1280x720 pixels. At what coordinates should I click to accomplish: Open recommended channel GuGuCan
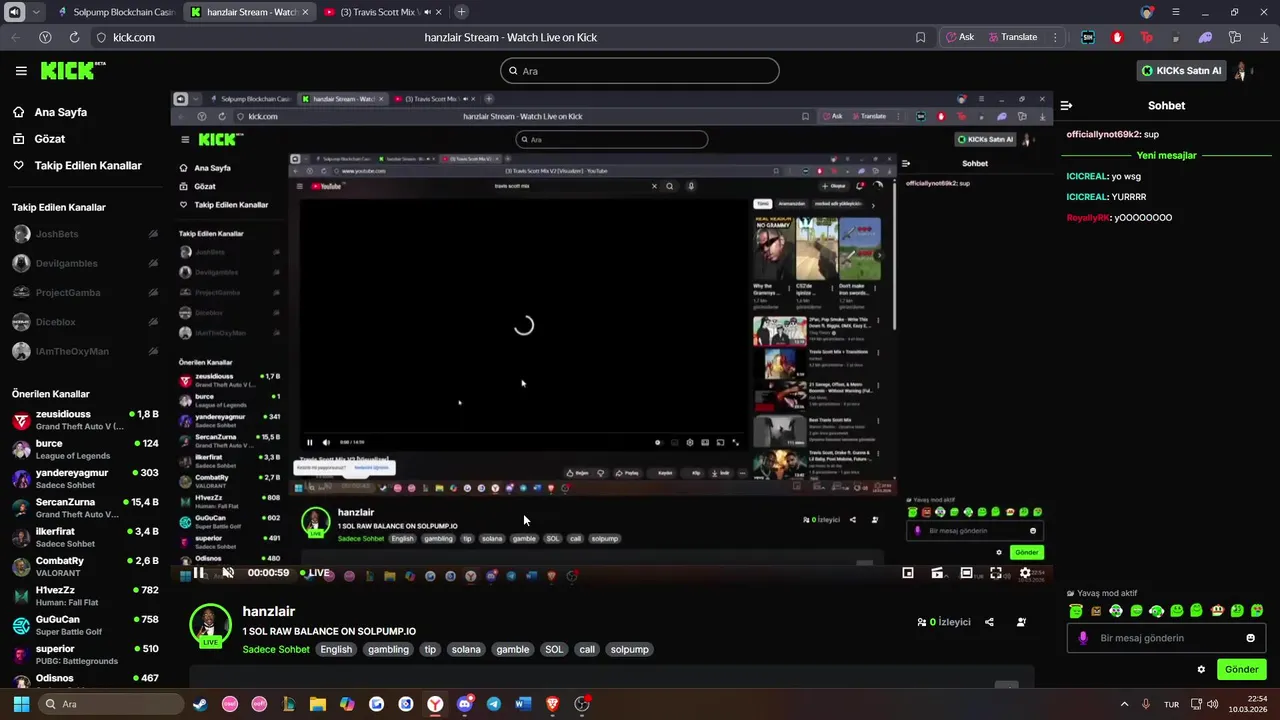85,625
